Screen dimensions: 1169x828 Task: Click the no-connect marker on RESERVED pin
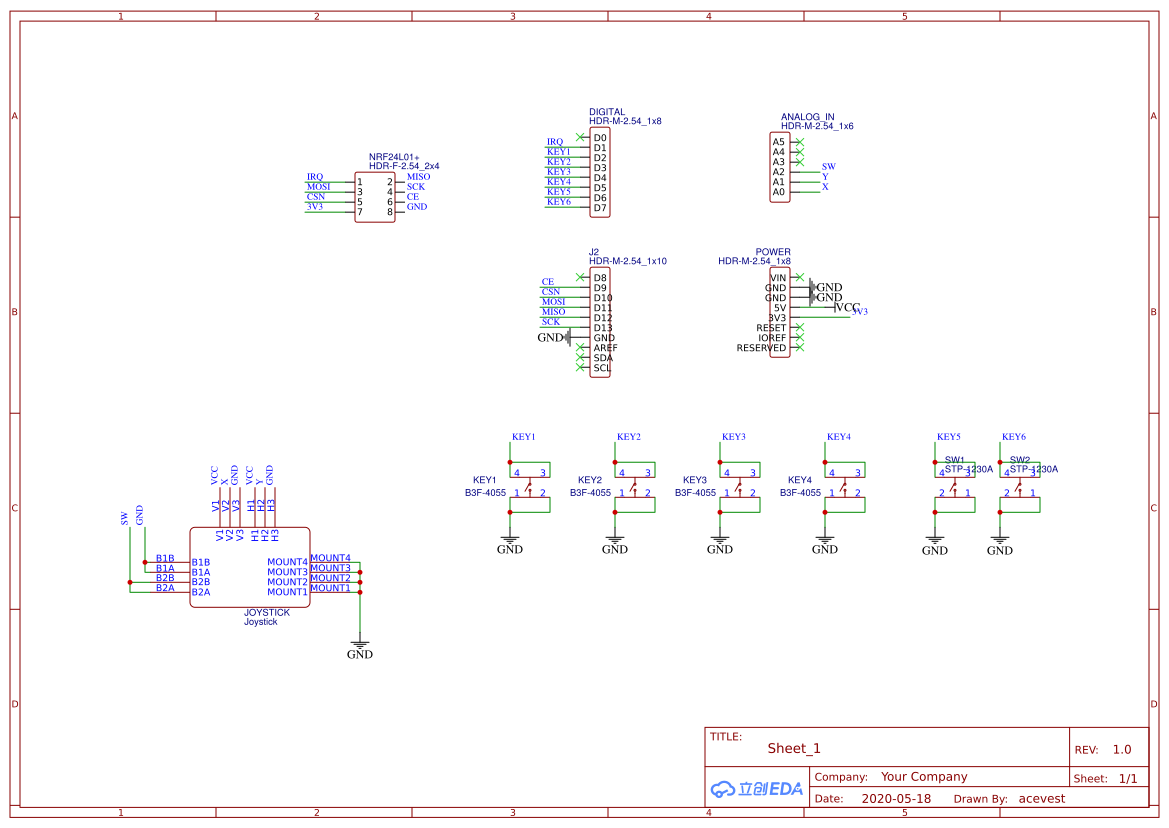click(x=800, y=347)
